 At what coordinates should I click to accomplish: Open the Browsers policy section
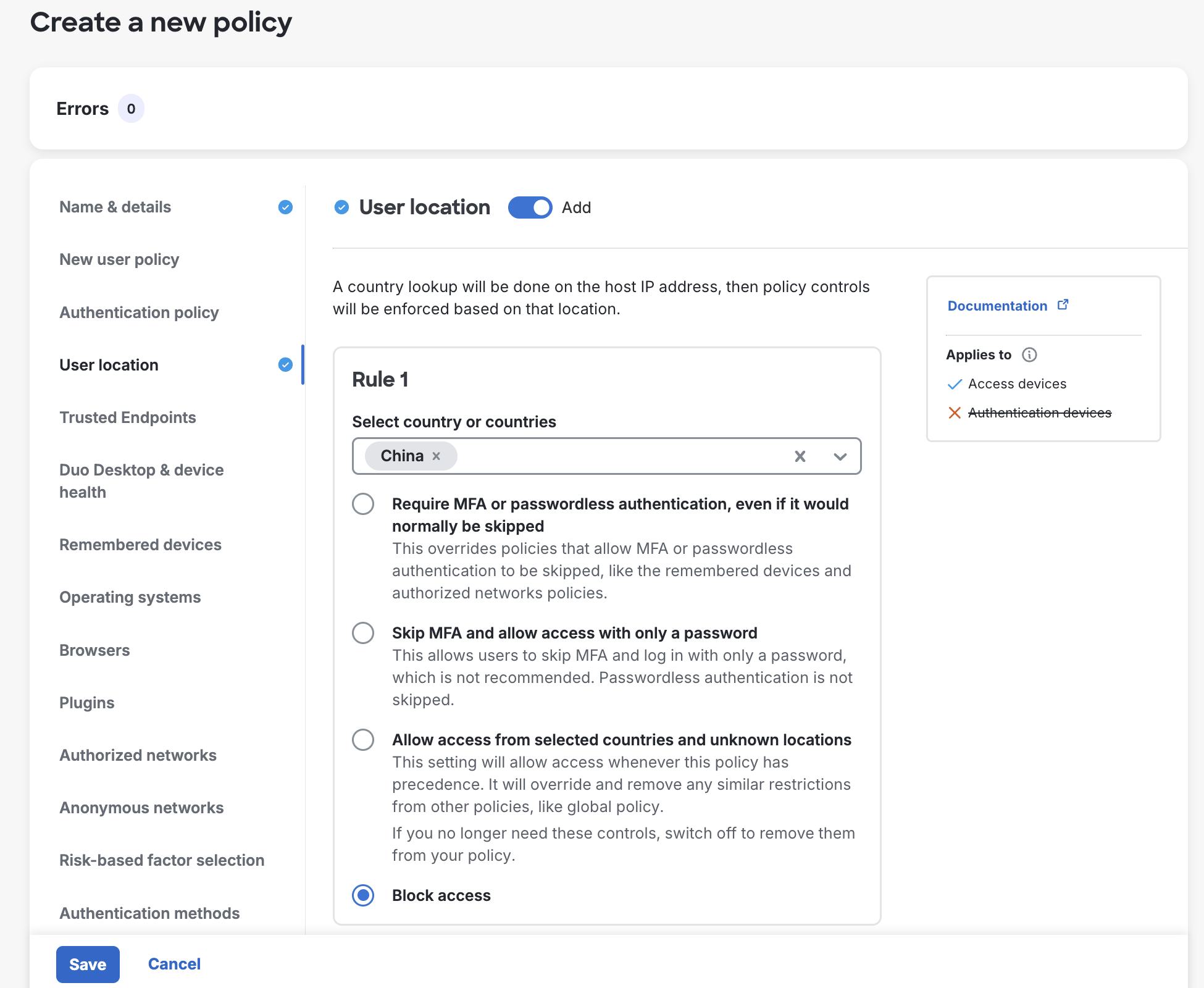pos(94,650)
